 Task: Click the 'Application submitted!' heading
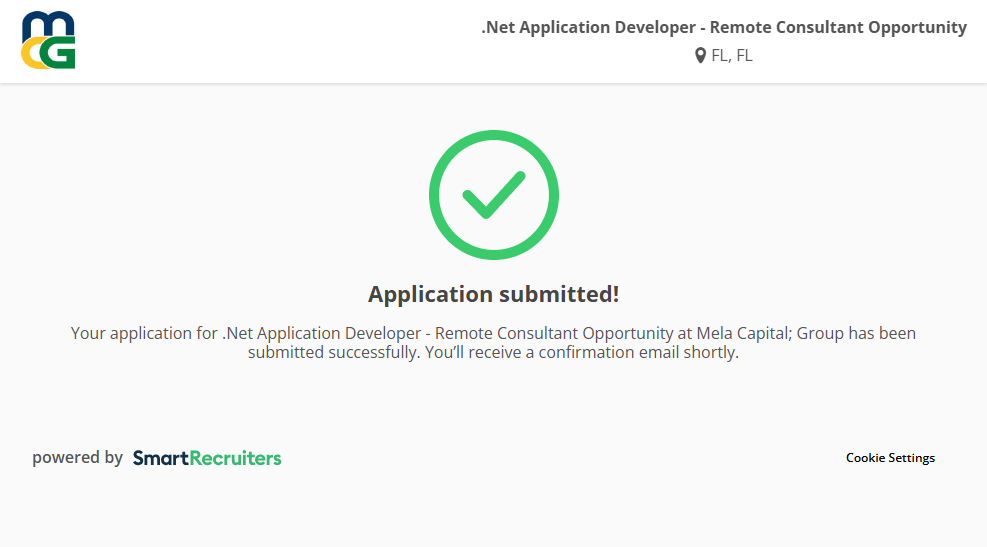[x=493, y=294]
